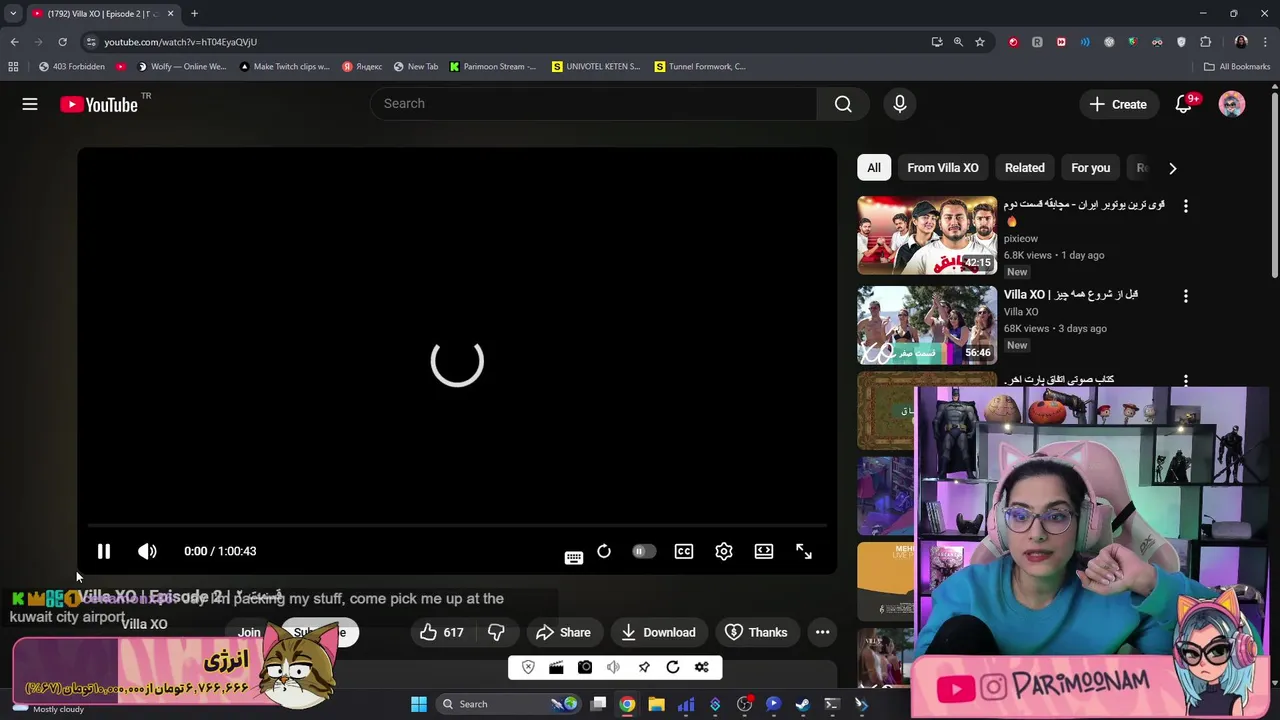Image resolution: width=1280 pixels, height=720 pixels.
Task: Select the All filter chip
Action: point(874,168)
